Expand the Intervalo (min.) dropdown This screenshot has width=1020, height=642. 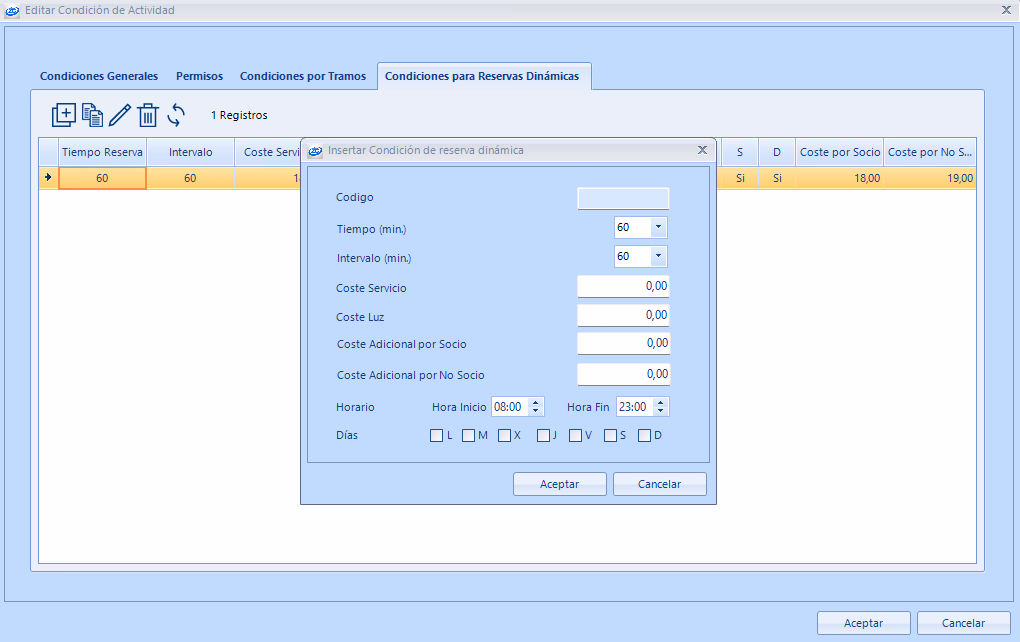click(x=658, y=257)
